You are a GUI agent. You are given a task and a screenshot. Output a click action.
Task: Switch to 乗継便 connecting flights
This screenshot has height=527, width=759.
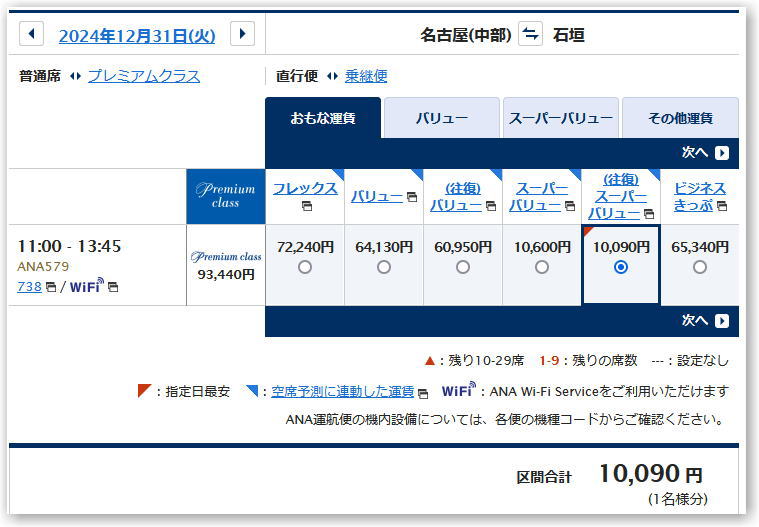366,76
